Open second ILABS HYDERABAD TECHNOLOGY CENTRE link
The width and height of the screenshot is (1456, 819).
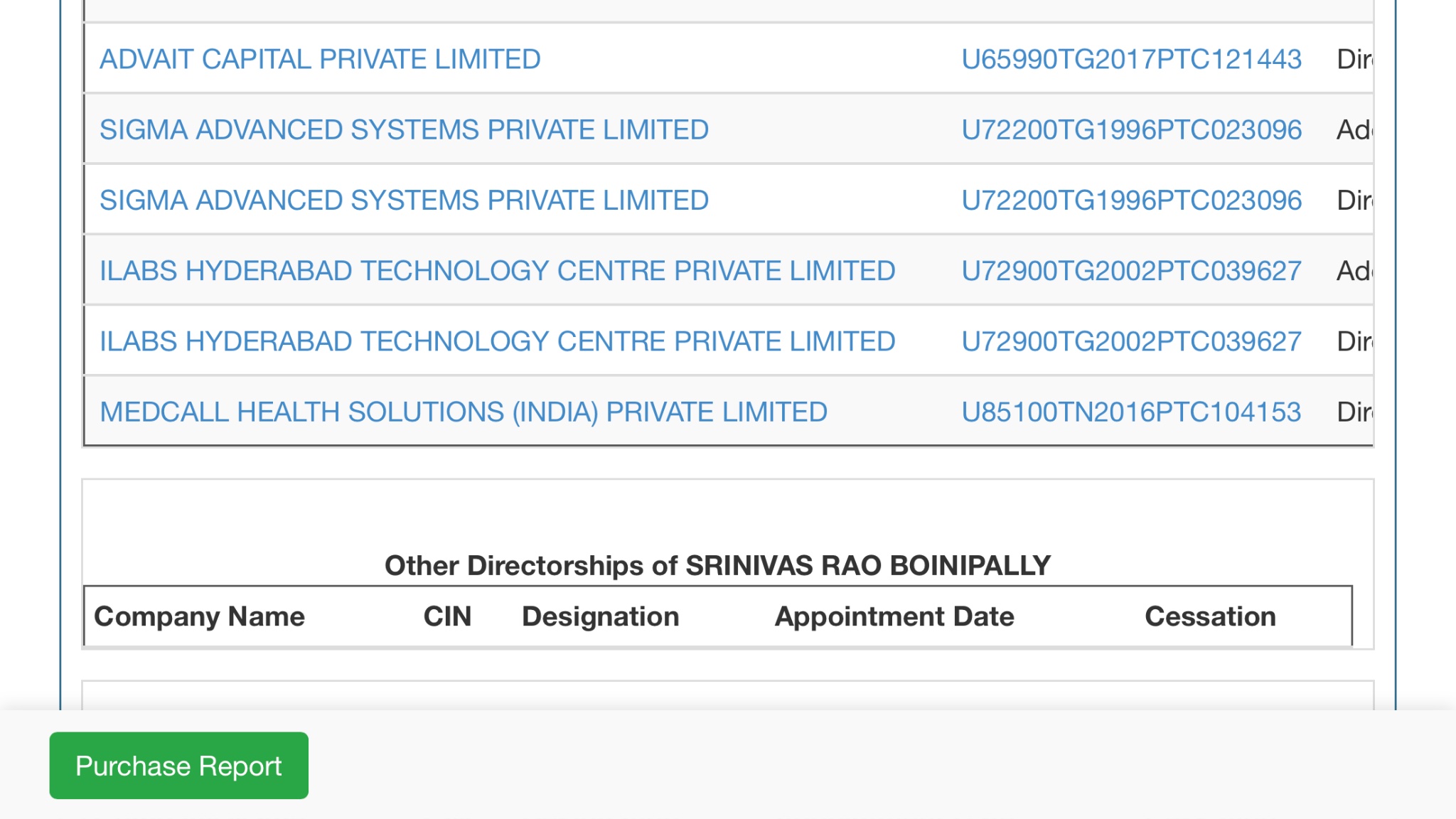(497, 341)
